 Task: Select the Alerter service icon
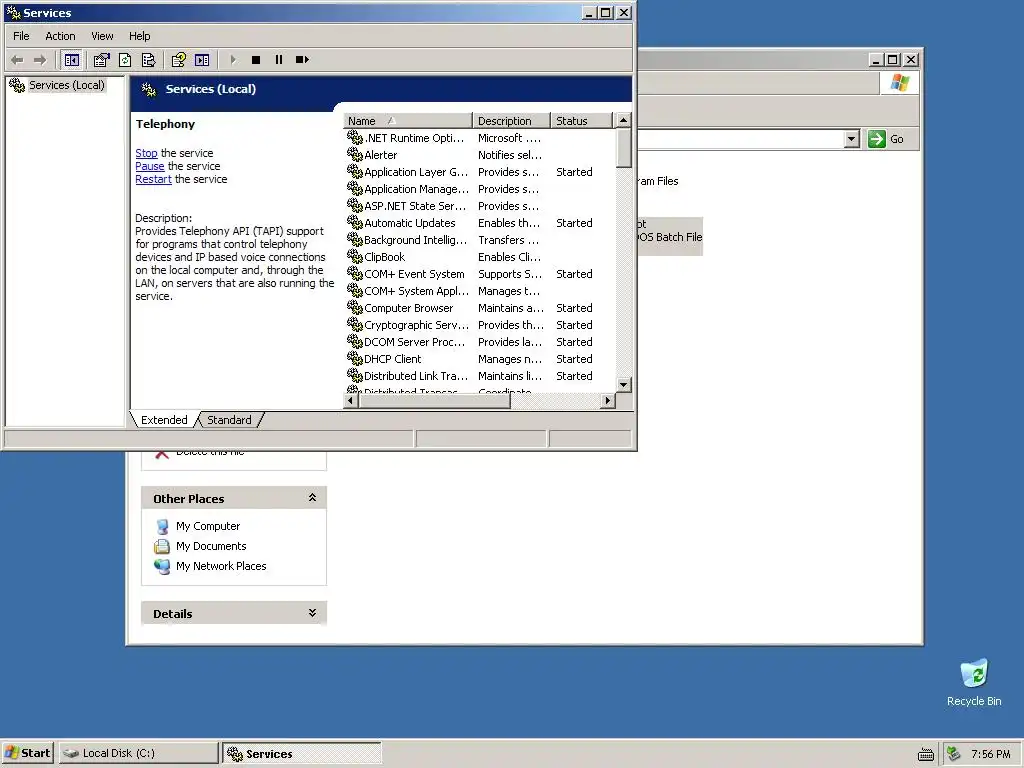coord(355,155)
